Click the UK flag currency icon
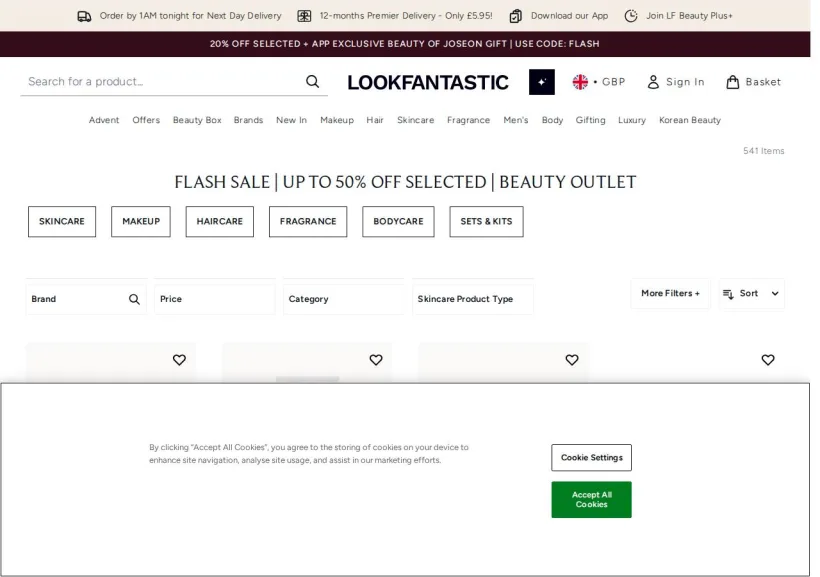Viewport: 820px width, 577px height. [580, 82]
